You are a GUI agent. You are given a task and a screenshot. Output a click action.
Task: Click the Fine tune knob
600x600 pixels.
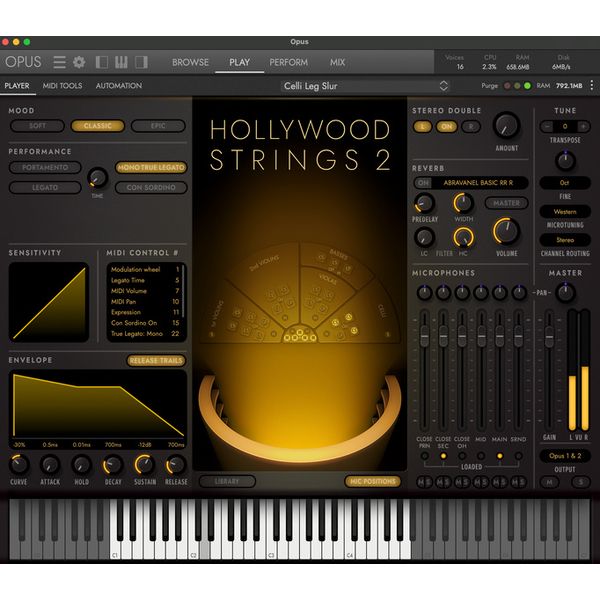coord(565,161)
